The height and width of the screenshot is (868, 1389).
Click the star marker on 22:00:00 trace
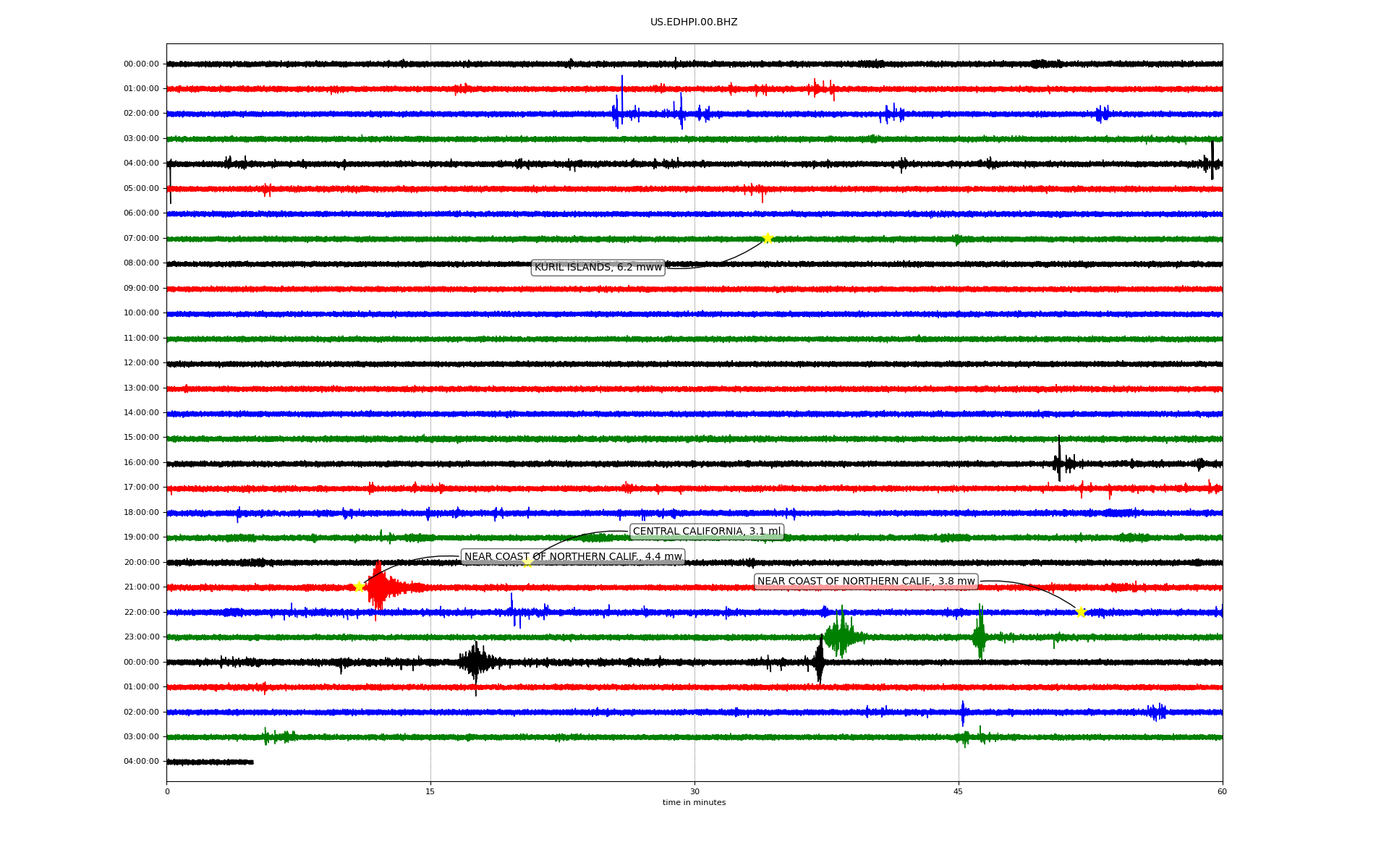(1081, 612)
